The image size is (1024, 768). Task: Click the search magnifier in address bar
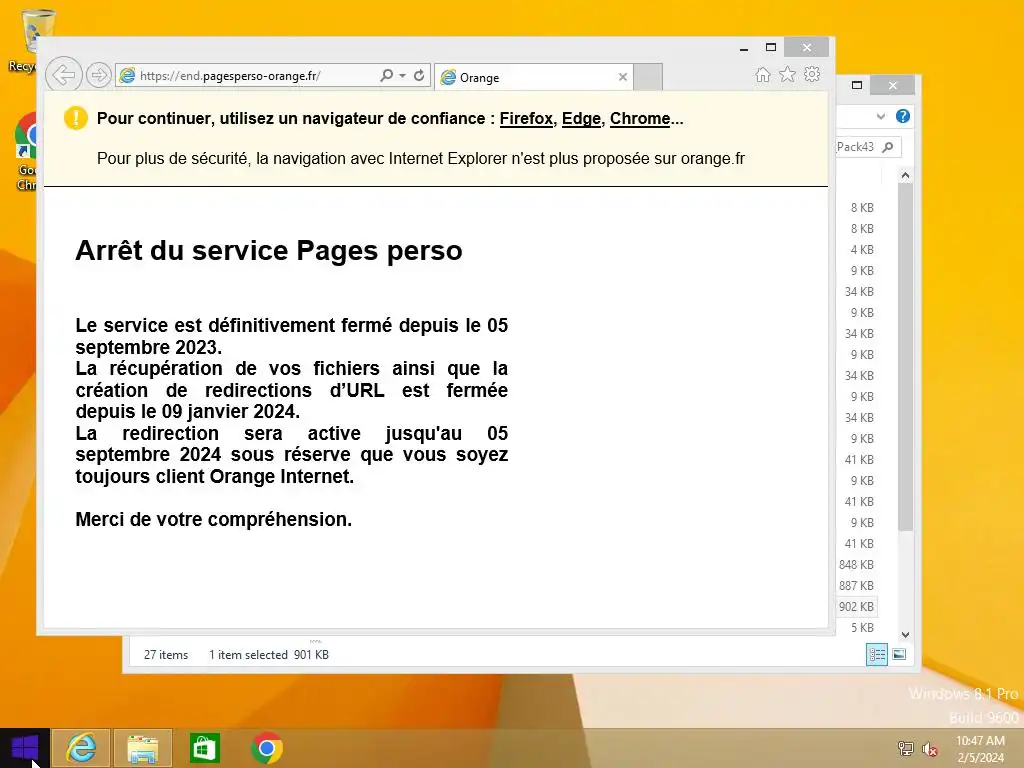(x=386, y=76)
